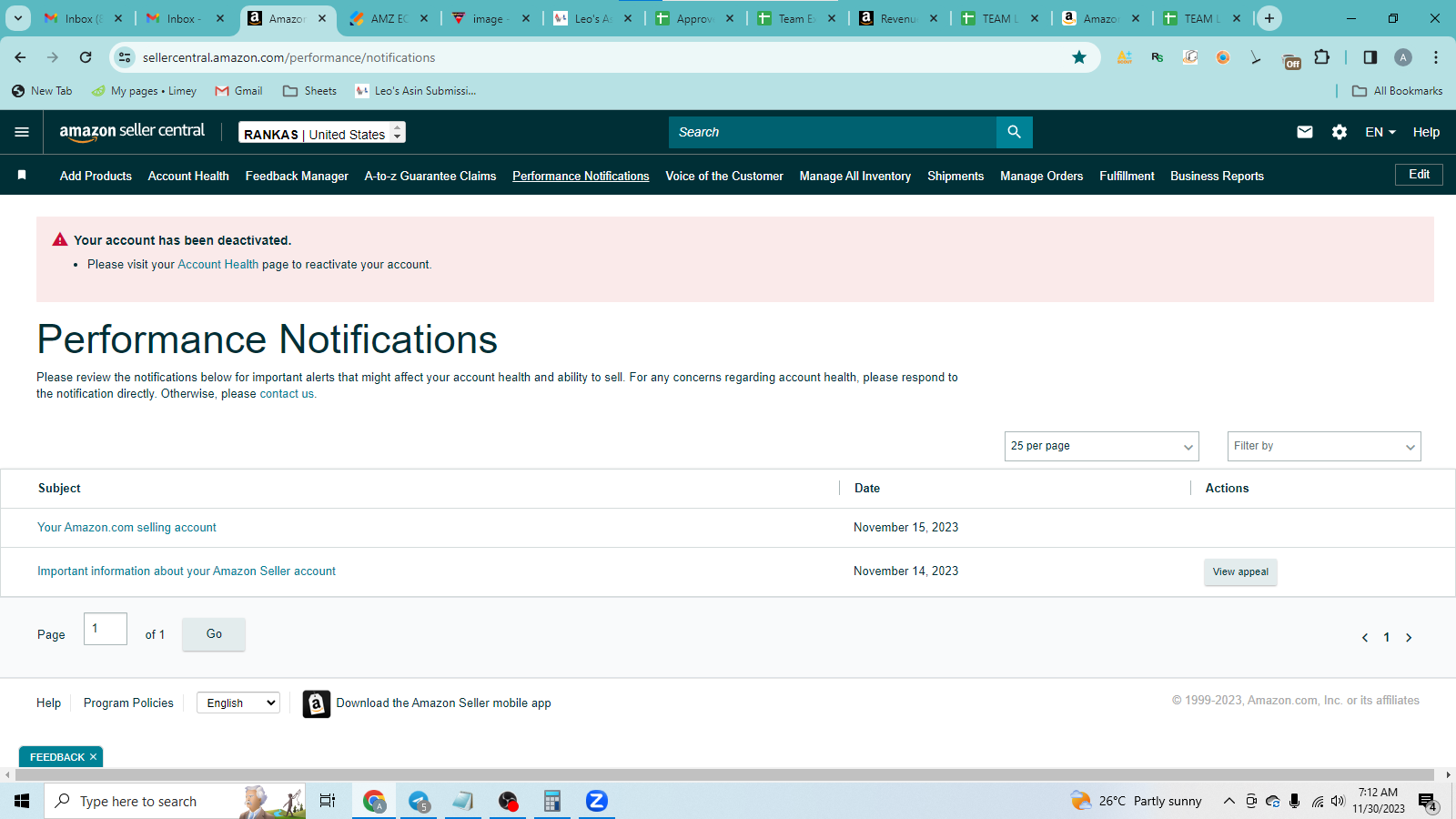Click the View appeal button
This screenshot has width=1456, height=819.
(1240, 571)
